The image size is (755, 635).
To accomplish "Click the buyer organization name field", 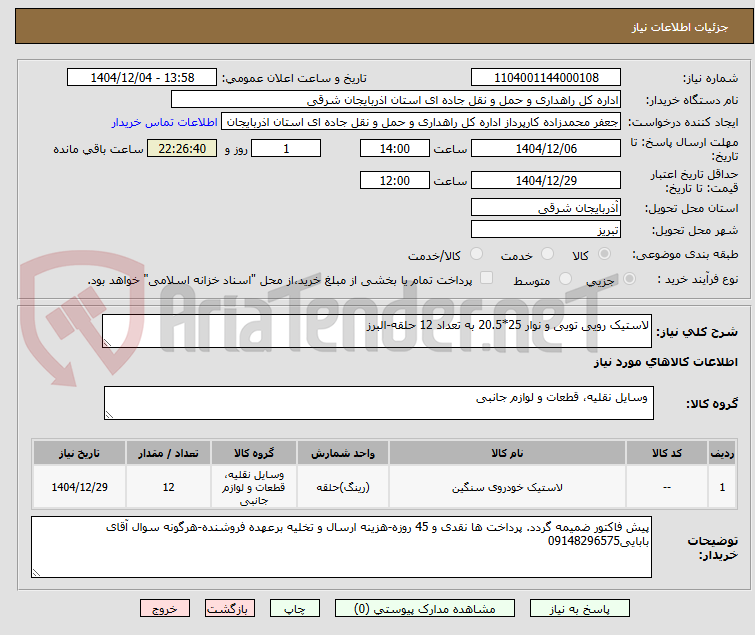I will tap(396, 100).
